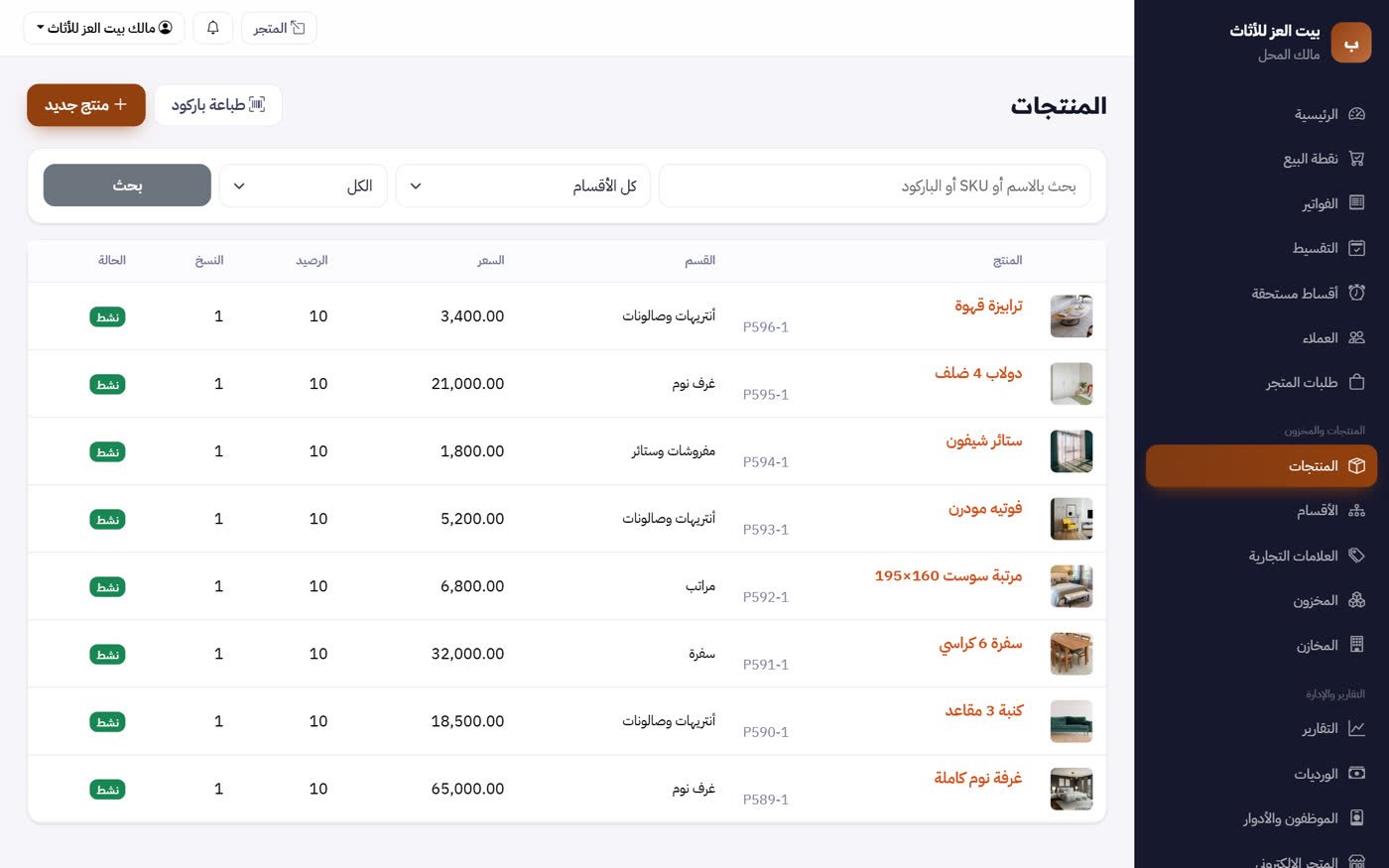Click the التقارير chart icon

1356,729
